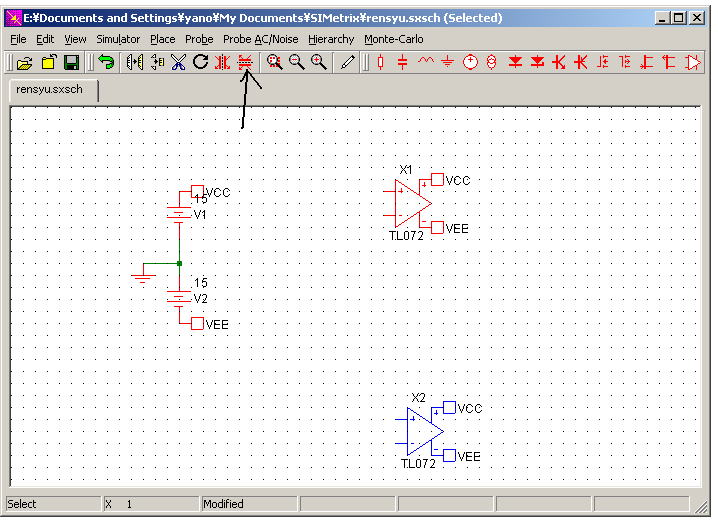Open a schematic with the folder icon
This screenshot has width=718, height=522.
point(25,62)
